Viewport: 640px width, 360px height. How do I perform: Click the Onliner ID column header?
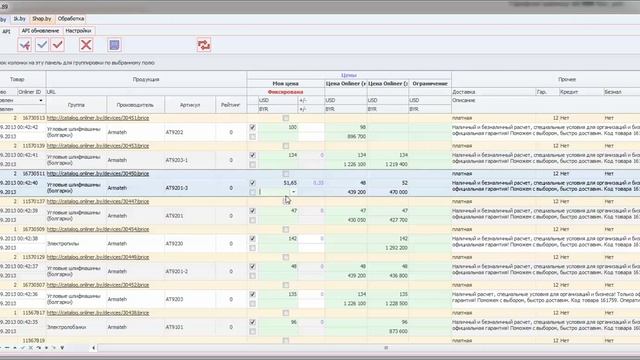pos(30,92)
